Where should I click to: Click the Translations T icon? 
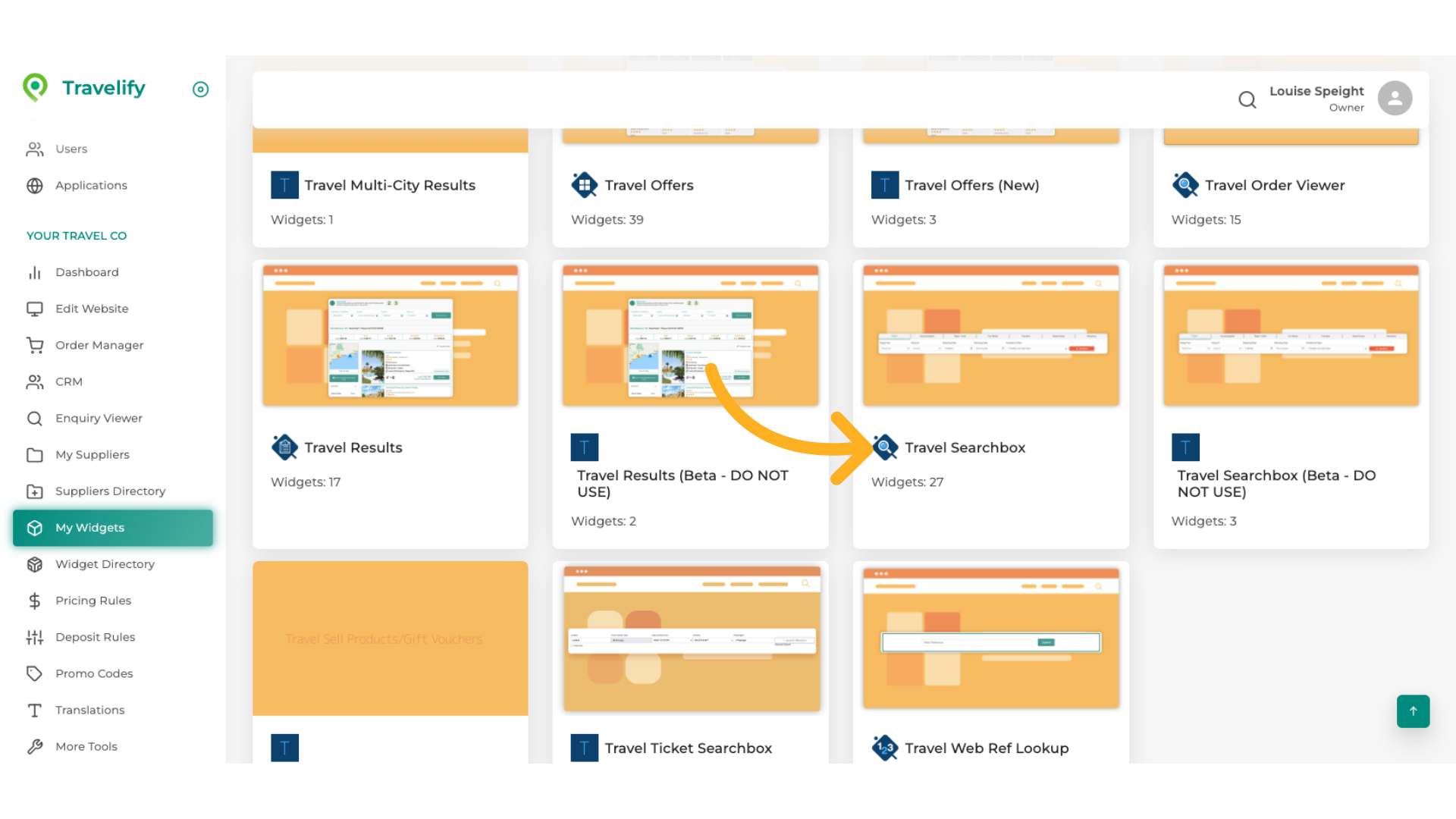tap(35, 710)
